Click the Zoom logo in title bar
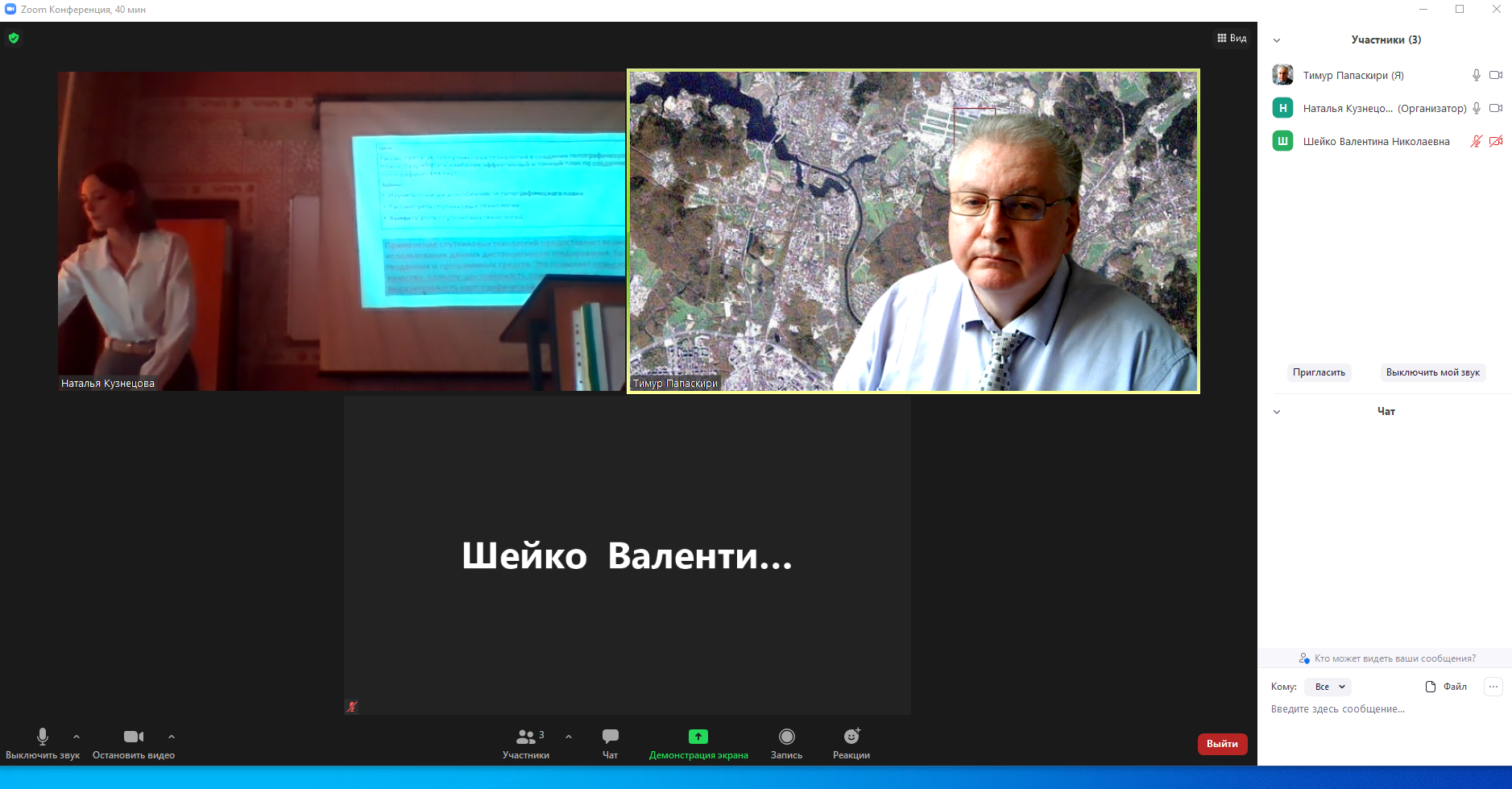This screenshot has height=789, width=1512. (x=10, y=10)
